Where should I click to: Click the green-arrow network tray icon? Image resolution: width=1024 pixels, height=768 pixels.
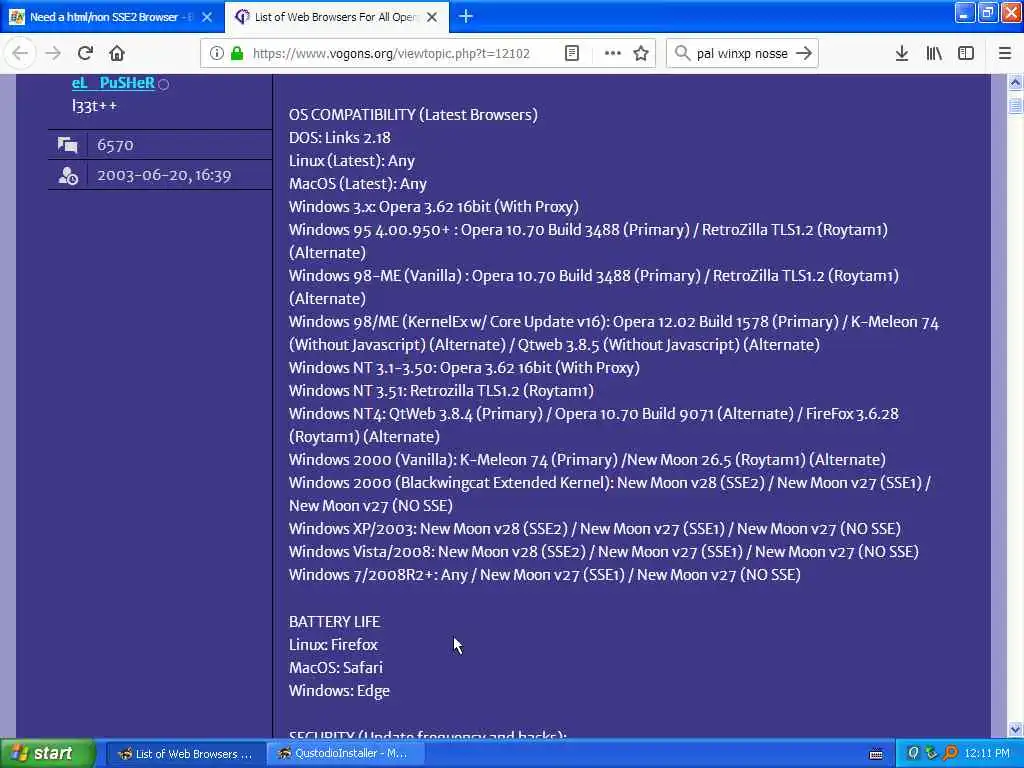(x=931, y=753)
